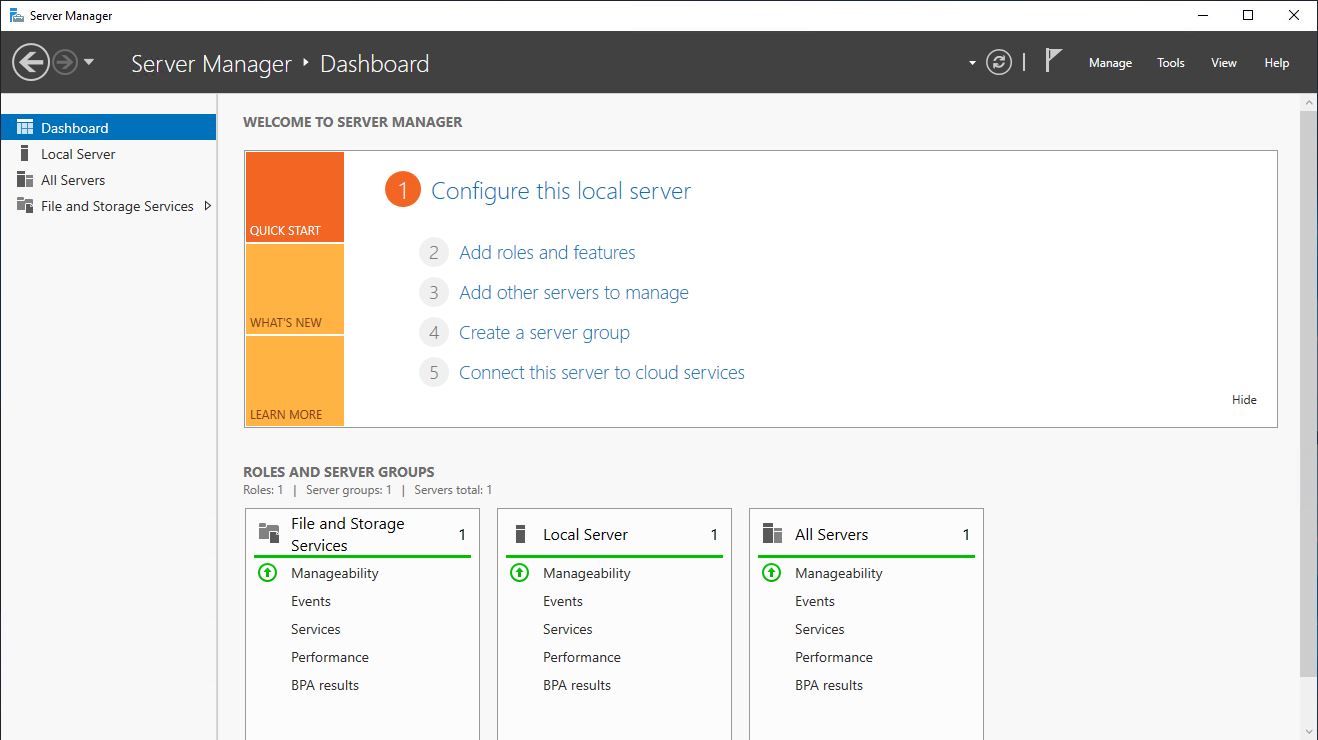Screen dimensions: 1318x740
Task: Click step 5 number circle
Action: (434, 373)
